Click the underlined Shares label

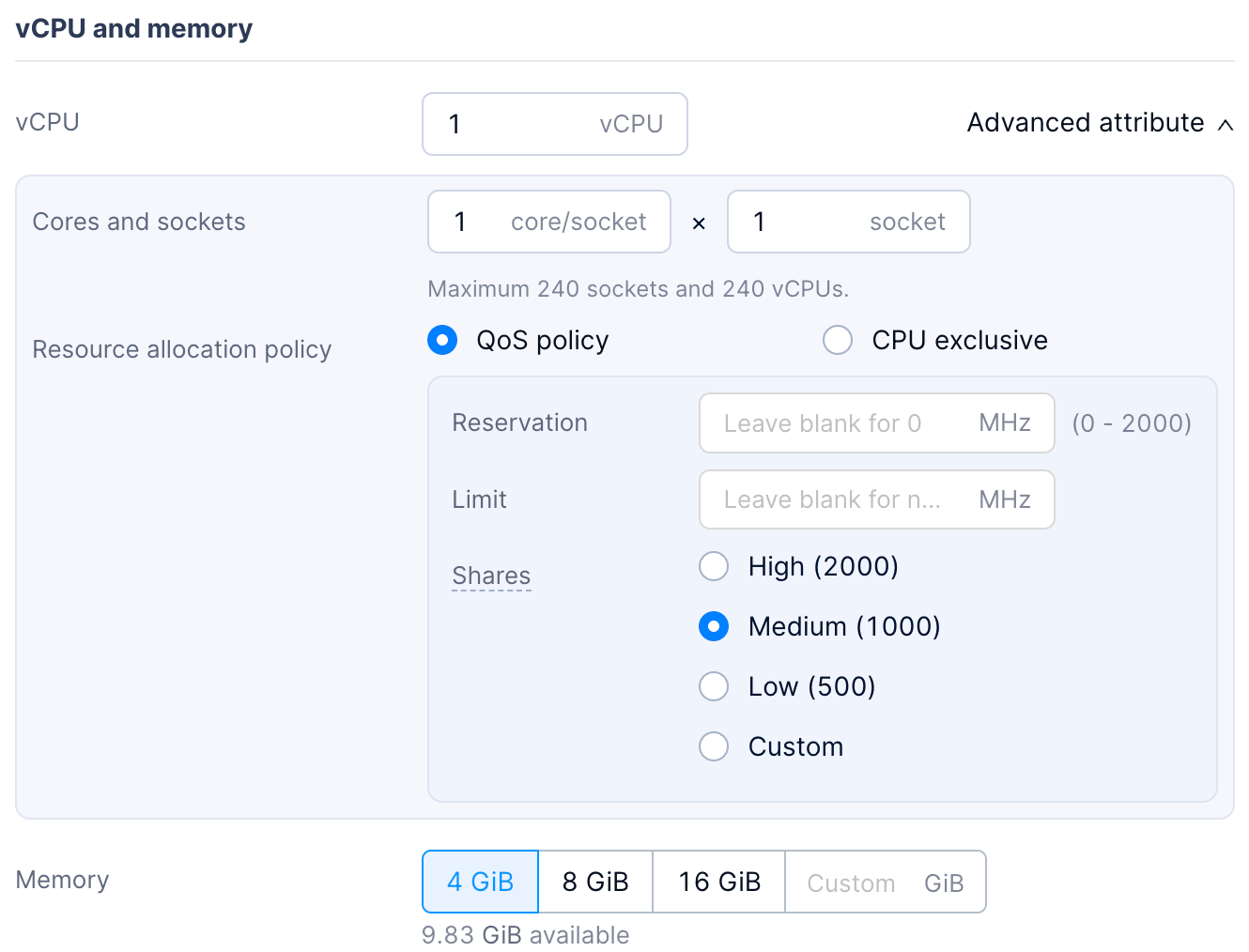click(491, 576)
